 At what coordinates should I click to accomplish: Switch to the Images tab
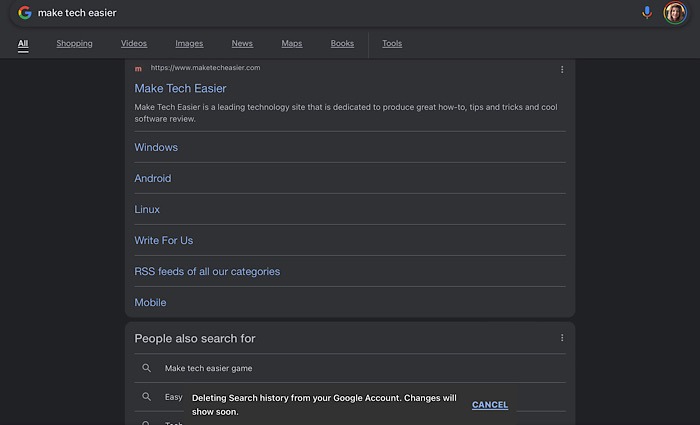189,44
